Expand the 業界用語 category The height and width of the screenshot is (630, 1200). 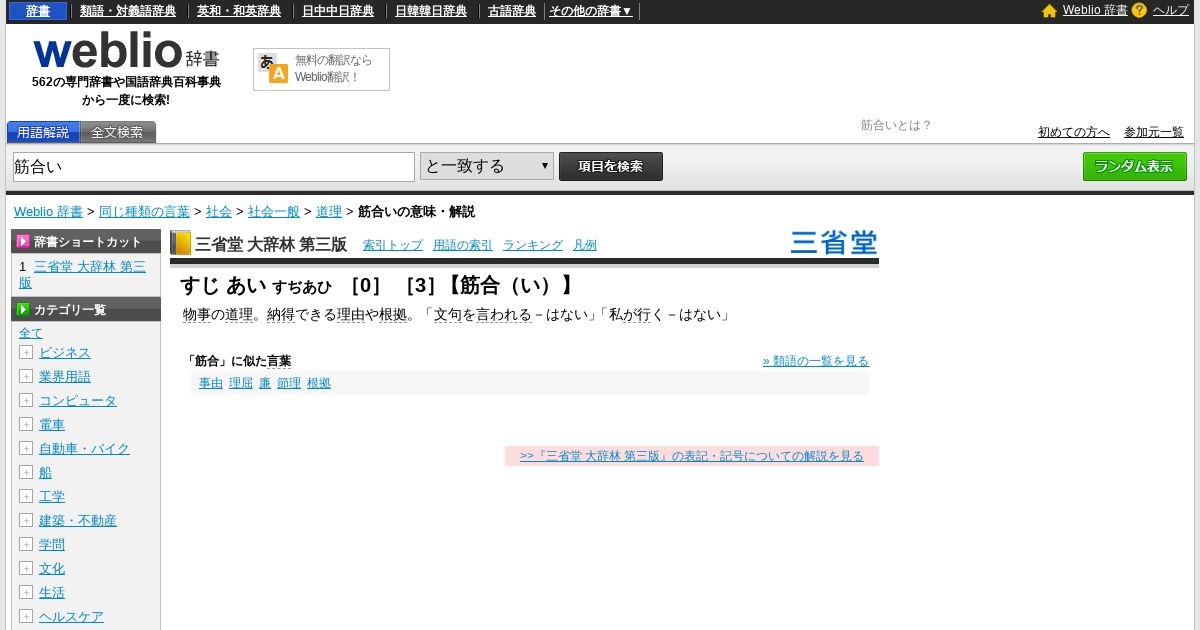(x=26, y=376)
